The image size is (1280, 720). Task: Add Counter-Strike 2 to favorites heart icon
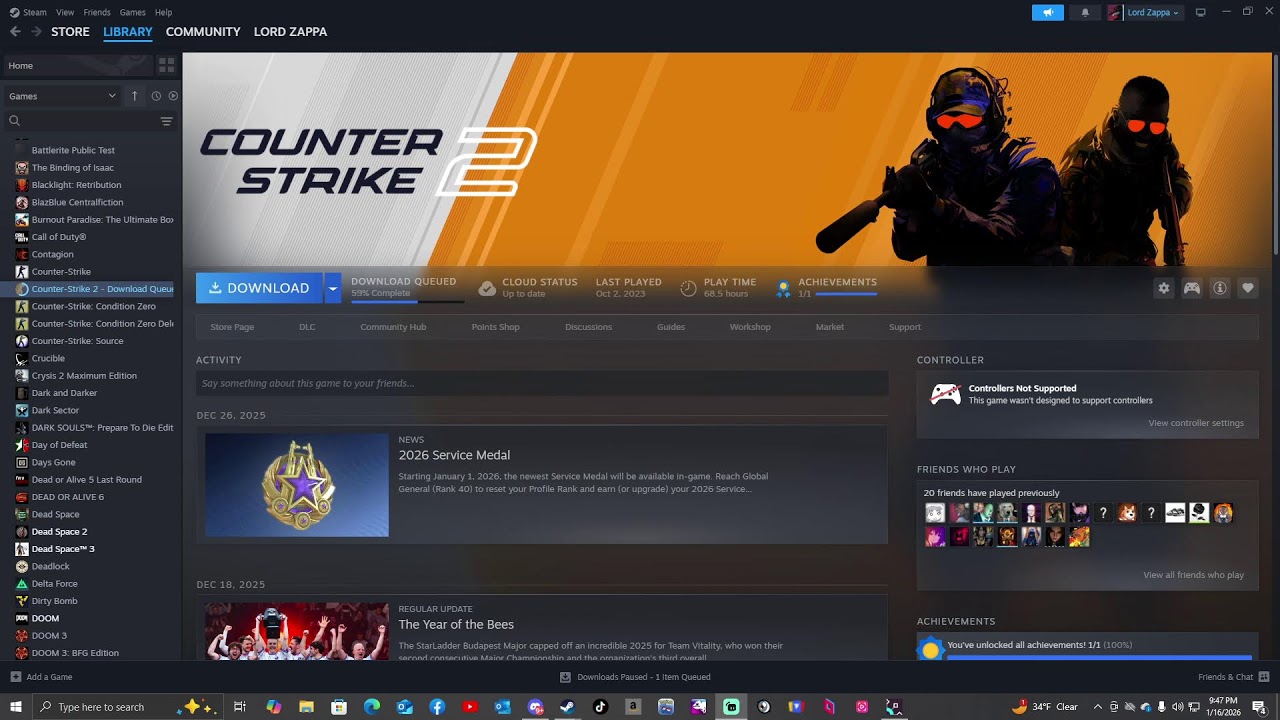click(1248, 288)
